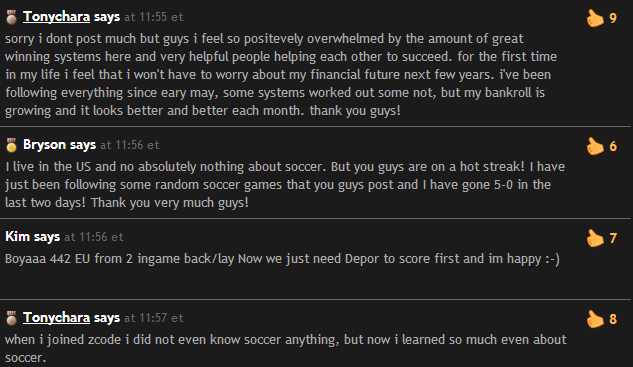Like Bryson's comment with the thumbs-up icon
Screen dimensions: 633x367
[595, 146]
